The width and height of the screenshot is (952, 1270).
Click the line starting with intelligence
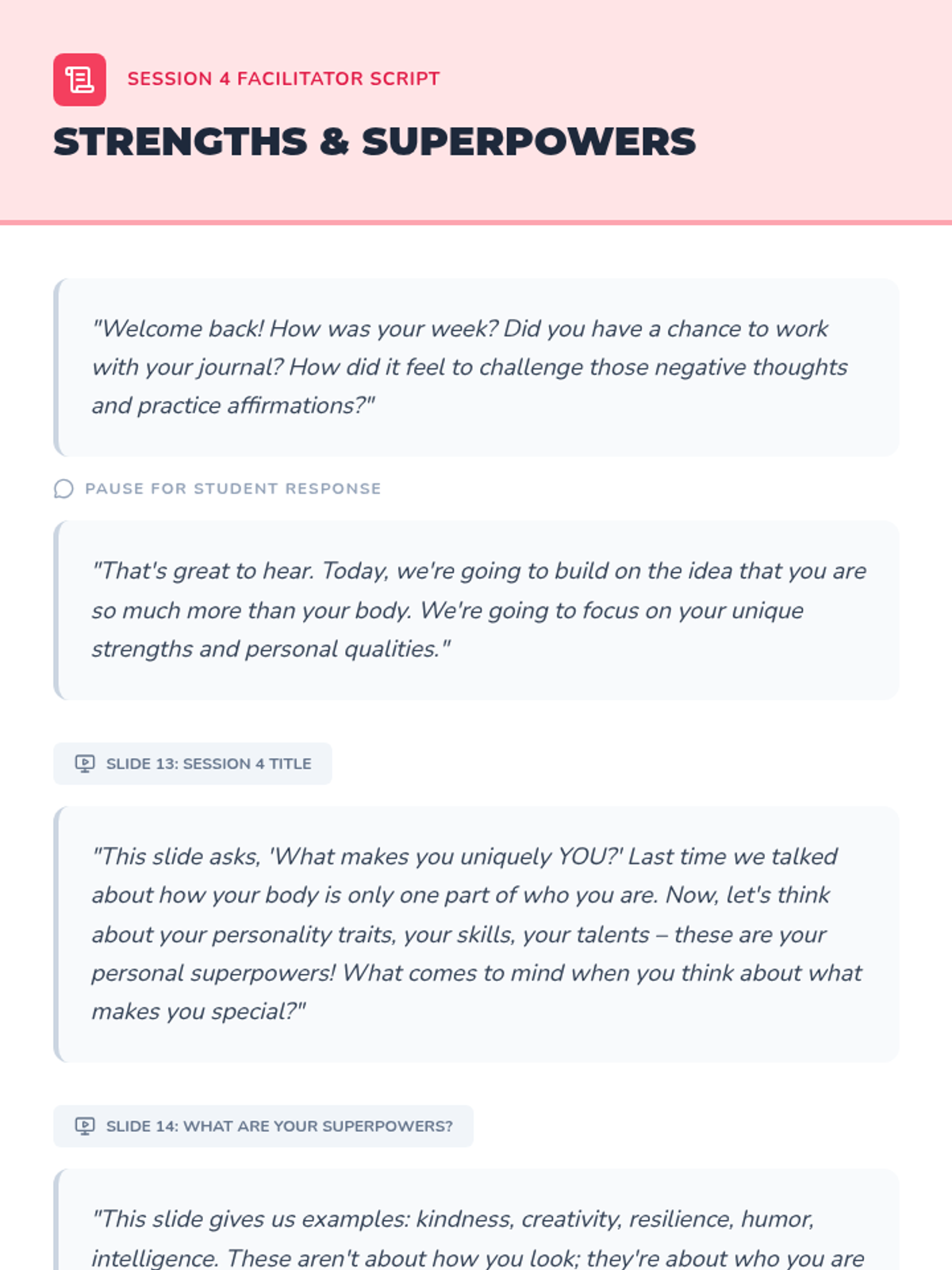tap(478, 1258)
